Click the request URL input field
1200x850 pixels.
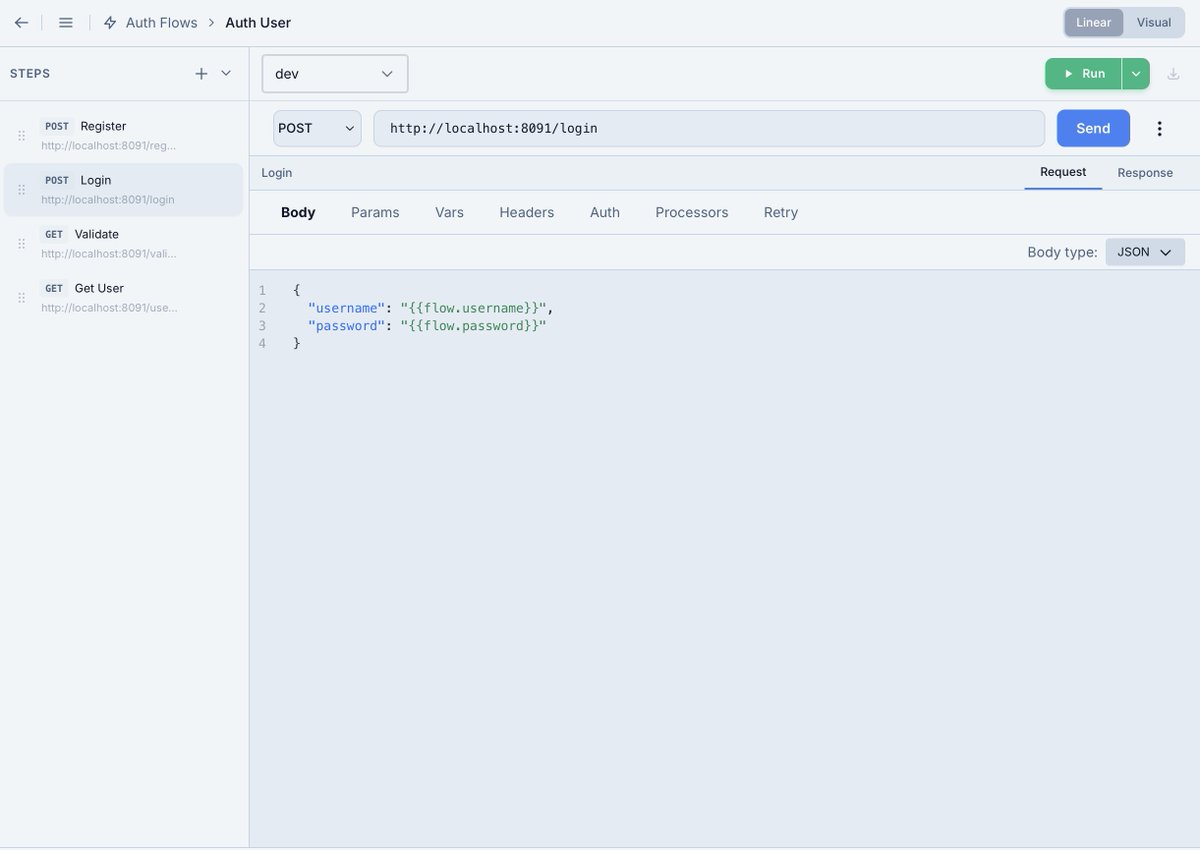point(709,128)
